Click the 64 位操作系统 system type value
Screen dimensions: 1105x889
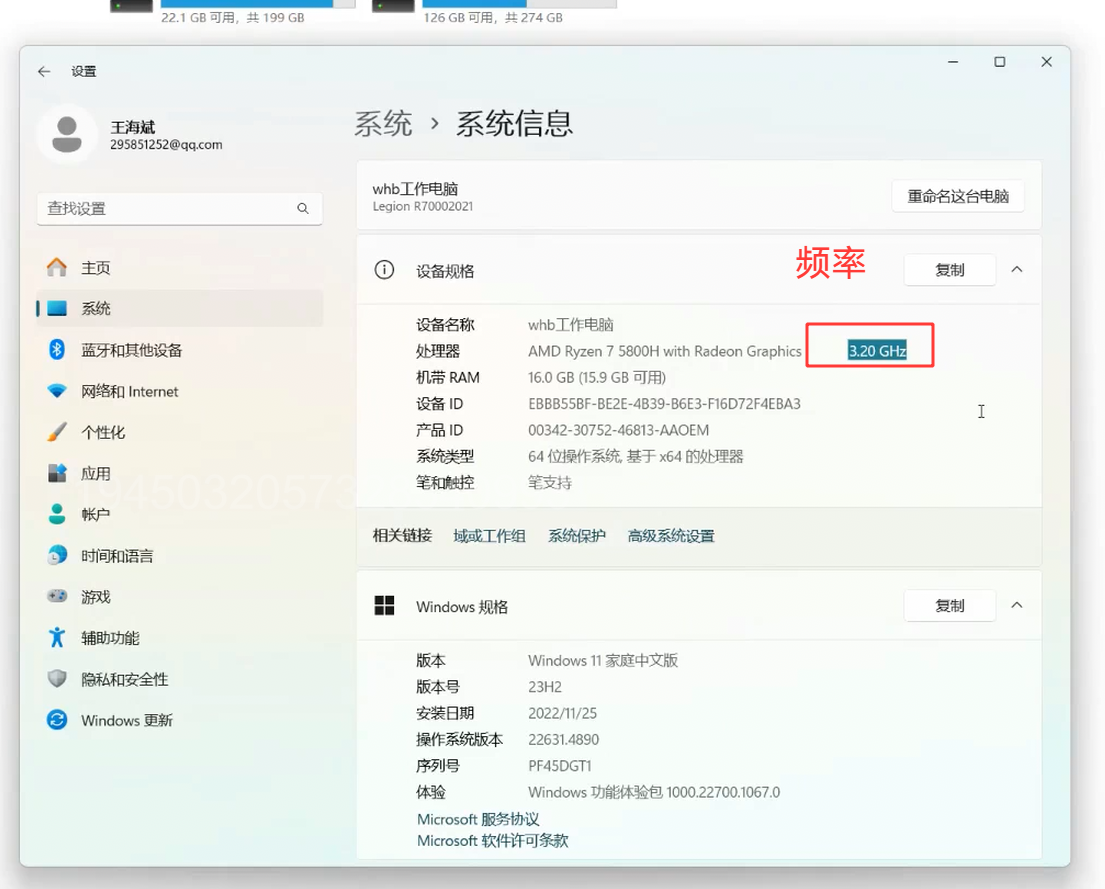click(x=636, y=456)
